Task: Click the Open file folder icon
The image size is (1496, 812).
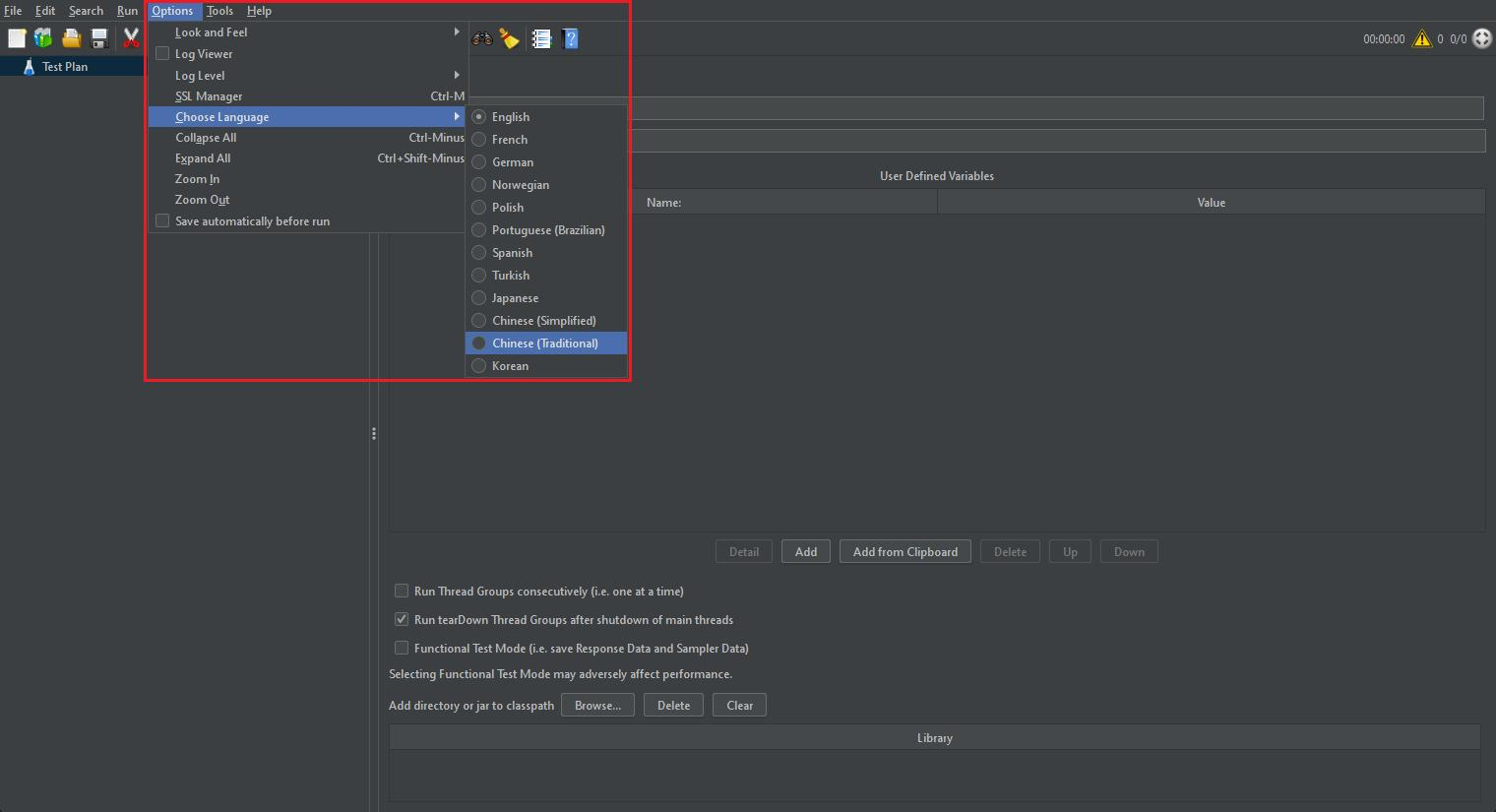Action: point(71,38)
